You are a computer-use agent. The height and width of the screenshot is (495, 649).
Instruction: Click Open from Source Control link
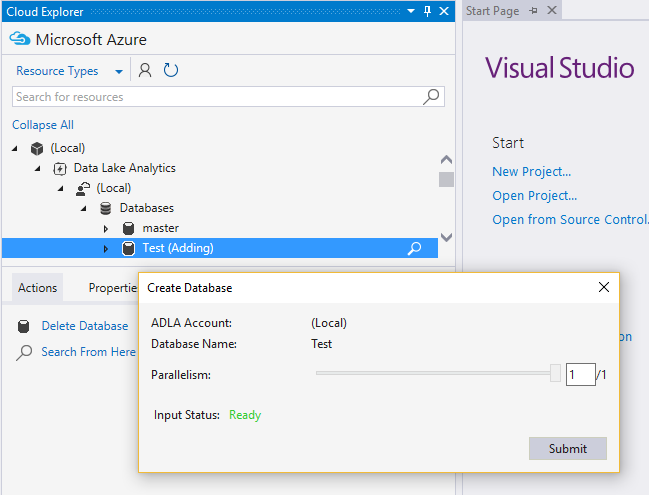tap(570, 219)
